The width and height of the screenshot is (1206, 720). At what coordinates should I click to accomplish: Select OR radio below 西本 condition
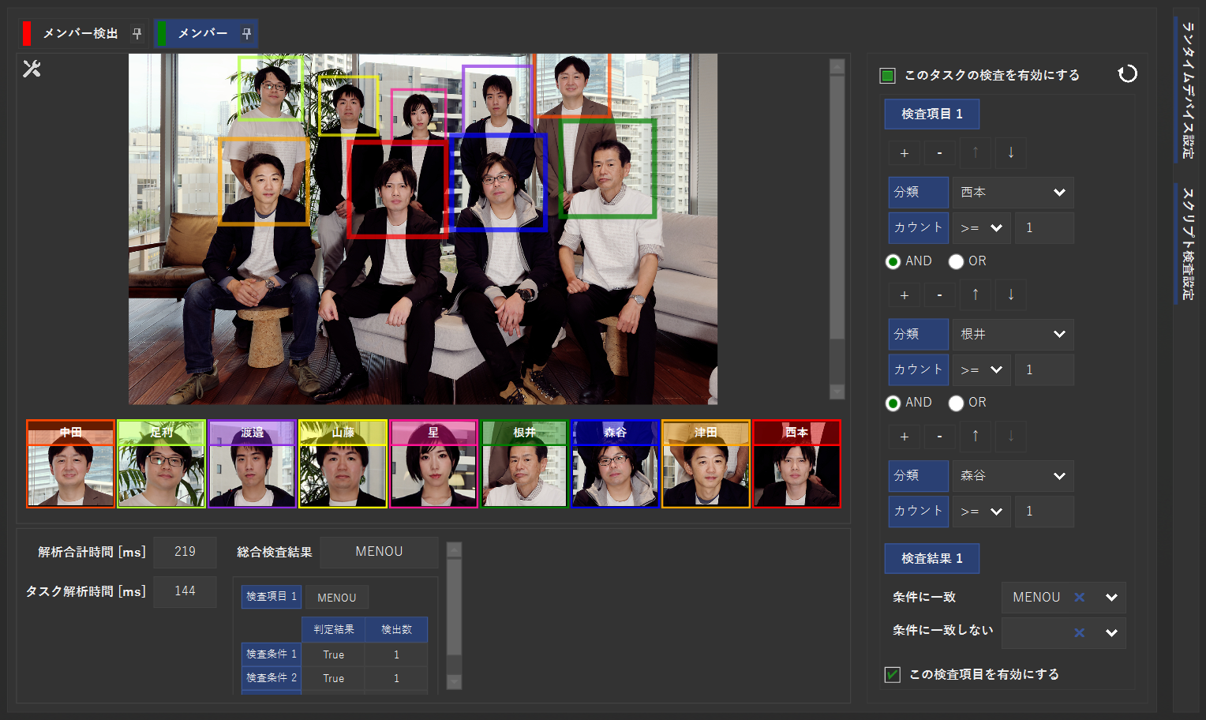[x=956, y=261]
